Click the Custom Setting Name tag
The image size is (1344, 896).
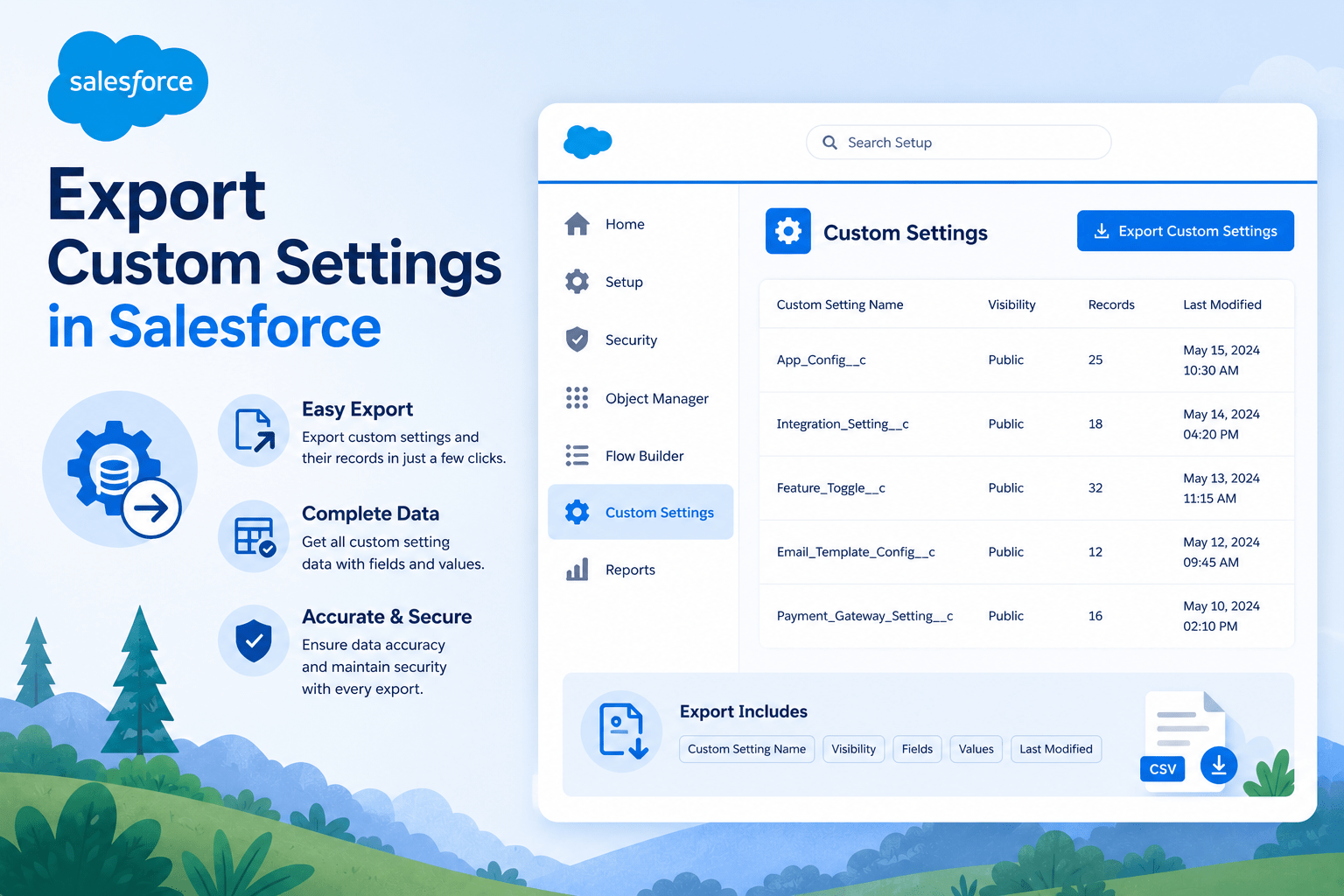click(746, 749)
